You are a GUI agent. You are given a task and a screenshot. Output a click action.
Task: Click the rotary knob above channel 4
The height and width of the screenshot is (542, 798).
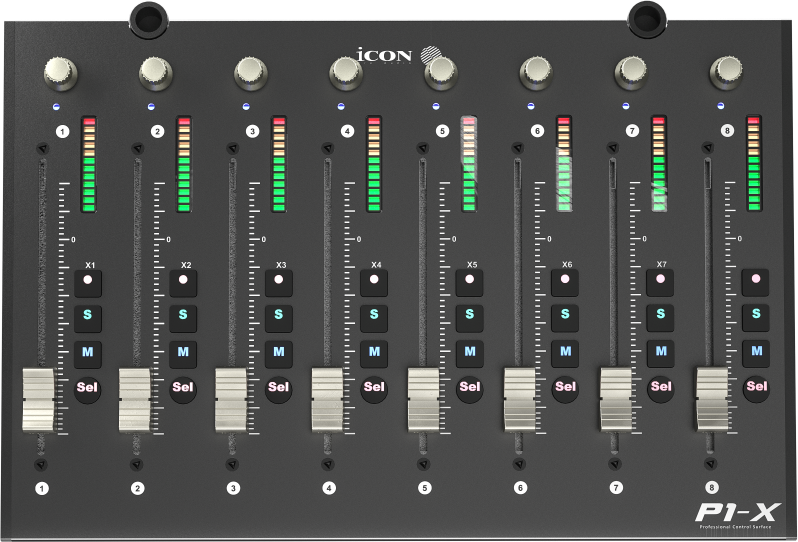point(344,70)
